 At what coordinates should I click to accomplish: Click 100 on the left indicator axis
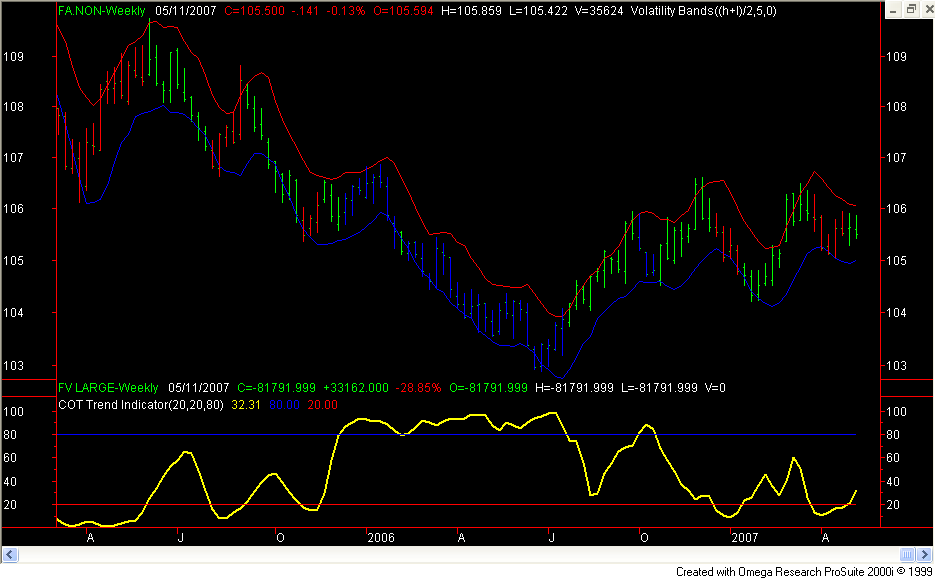tap(13, 412)
